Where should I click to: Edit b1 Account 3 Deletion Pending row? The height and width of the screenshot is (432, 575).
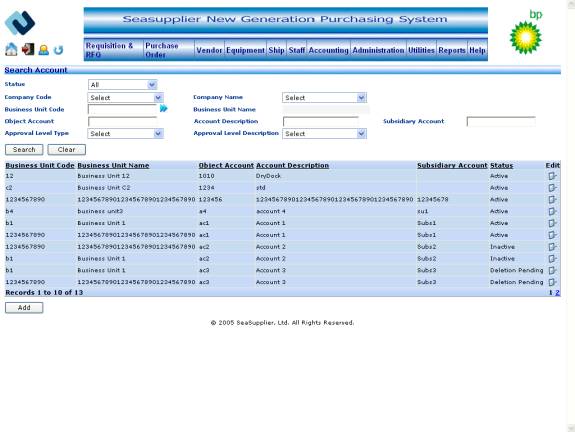pos(552,270)
